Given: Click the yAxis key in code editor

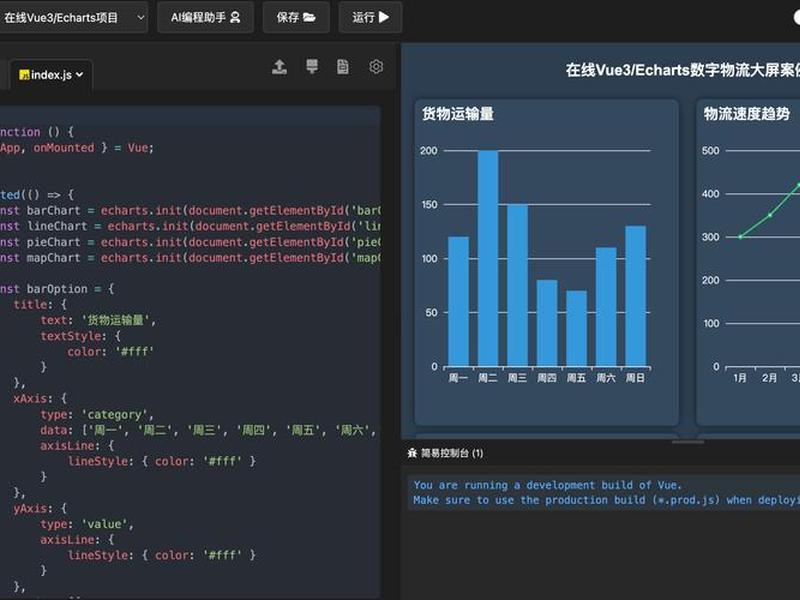Looking at the screenshot, I should pyautogui.click(x=30, y=509).
